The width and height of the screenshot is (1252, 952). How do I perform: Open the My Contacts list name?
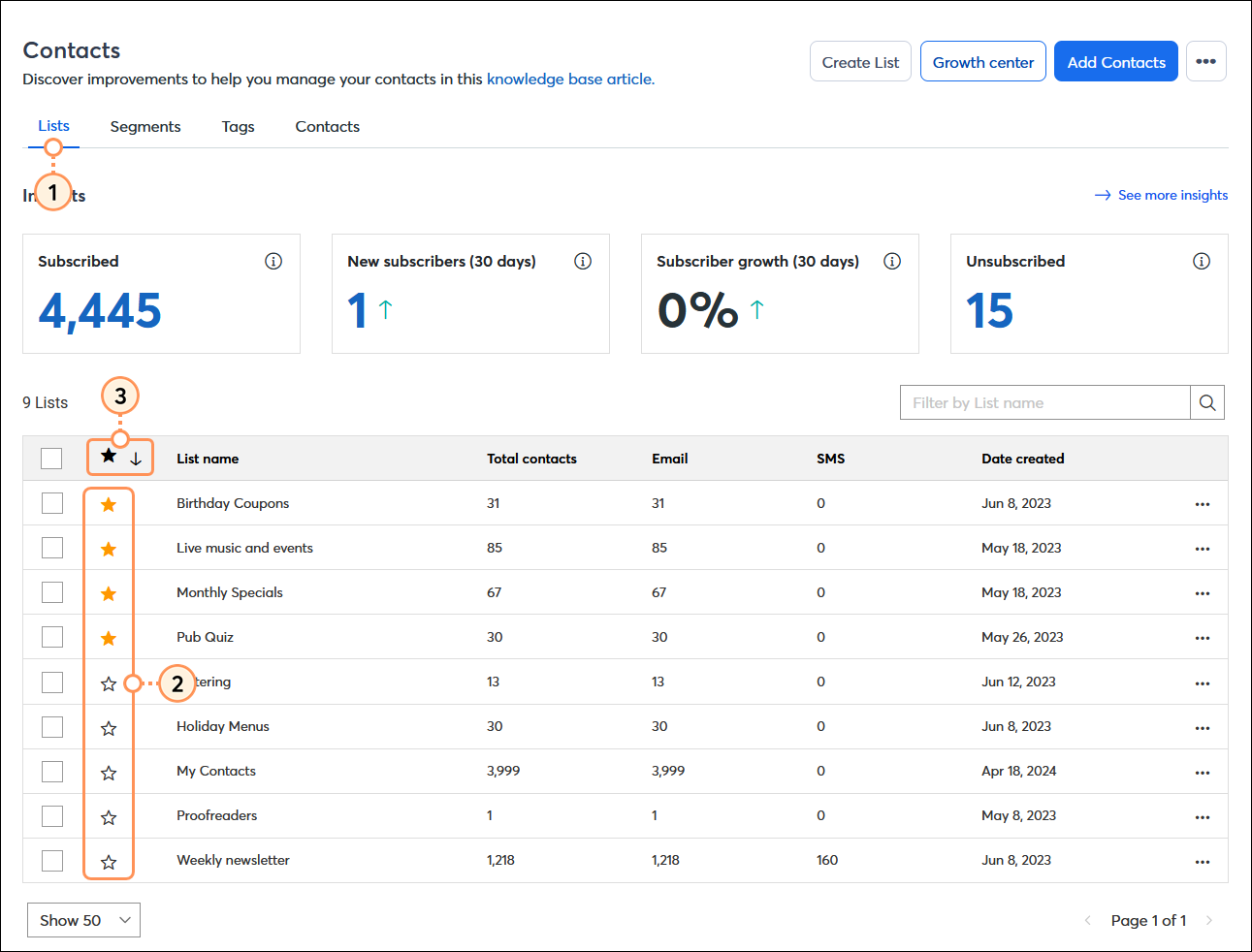tap(216, 771)
